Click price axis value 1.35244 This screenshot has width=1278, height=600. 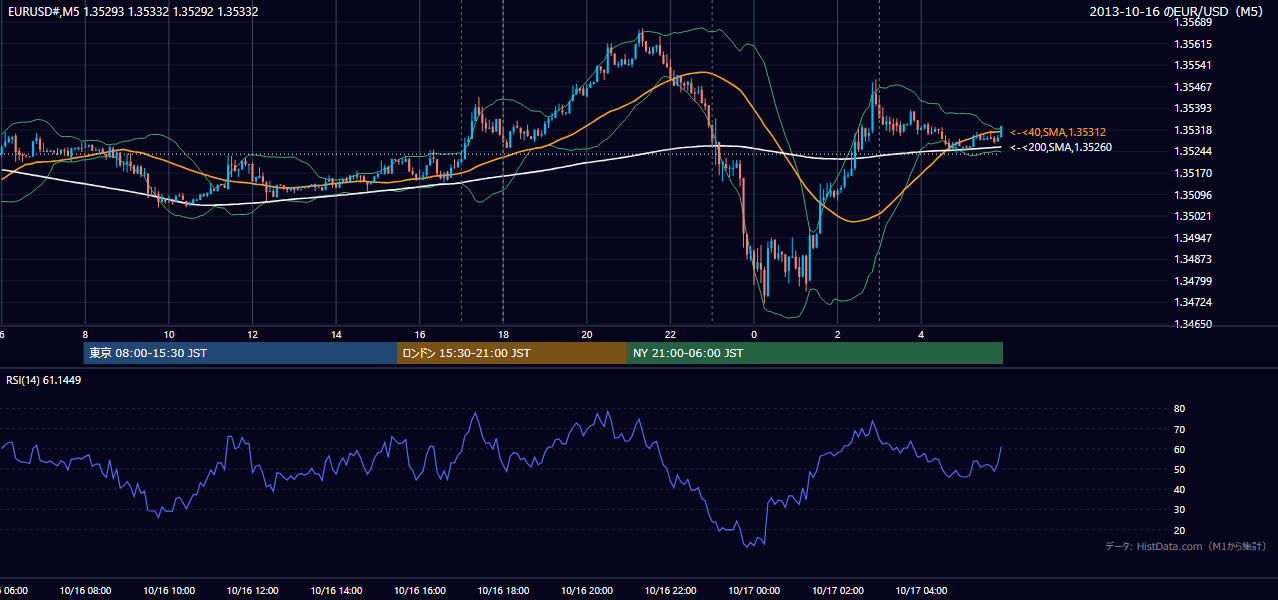click(x=1194, y=152)
